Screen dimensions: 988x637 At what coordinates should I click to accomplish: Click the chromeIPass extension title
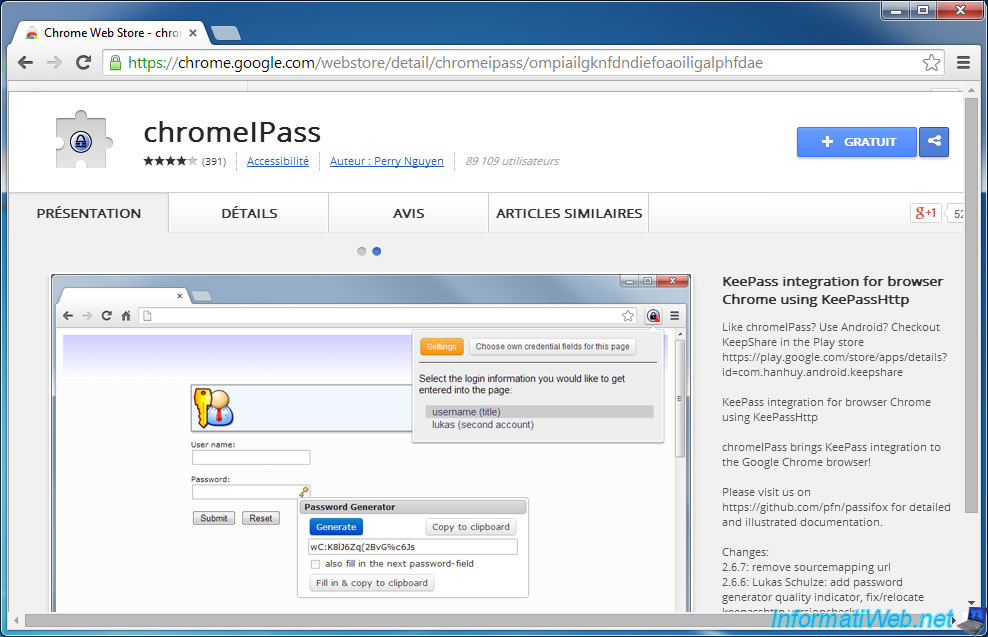(x=232, y=132)
